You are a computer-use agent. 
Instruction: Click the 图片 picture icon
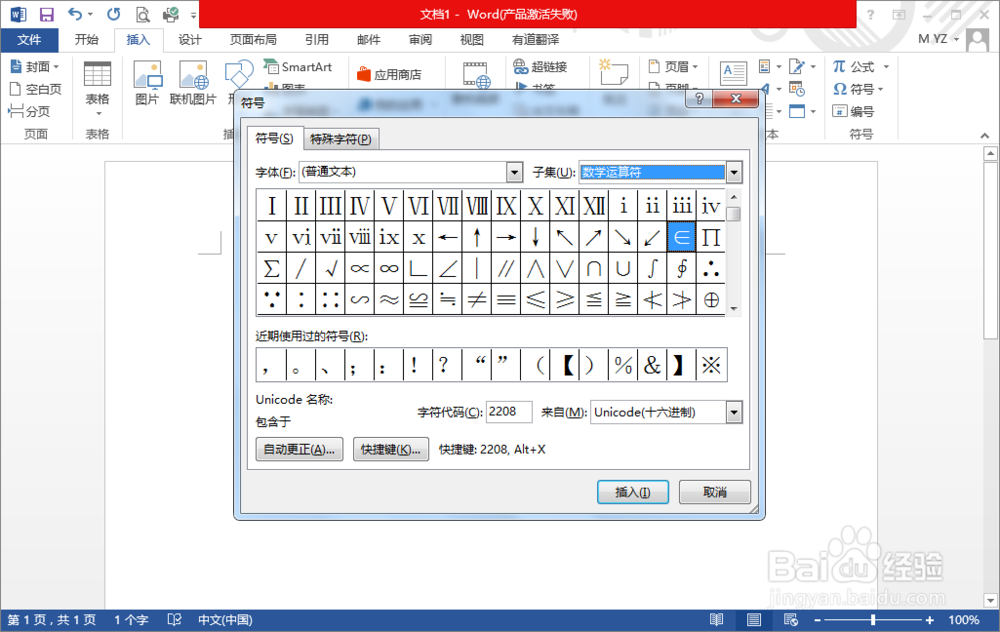tap(147, 83)
